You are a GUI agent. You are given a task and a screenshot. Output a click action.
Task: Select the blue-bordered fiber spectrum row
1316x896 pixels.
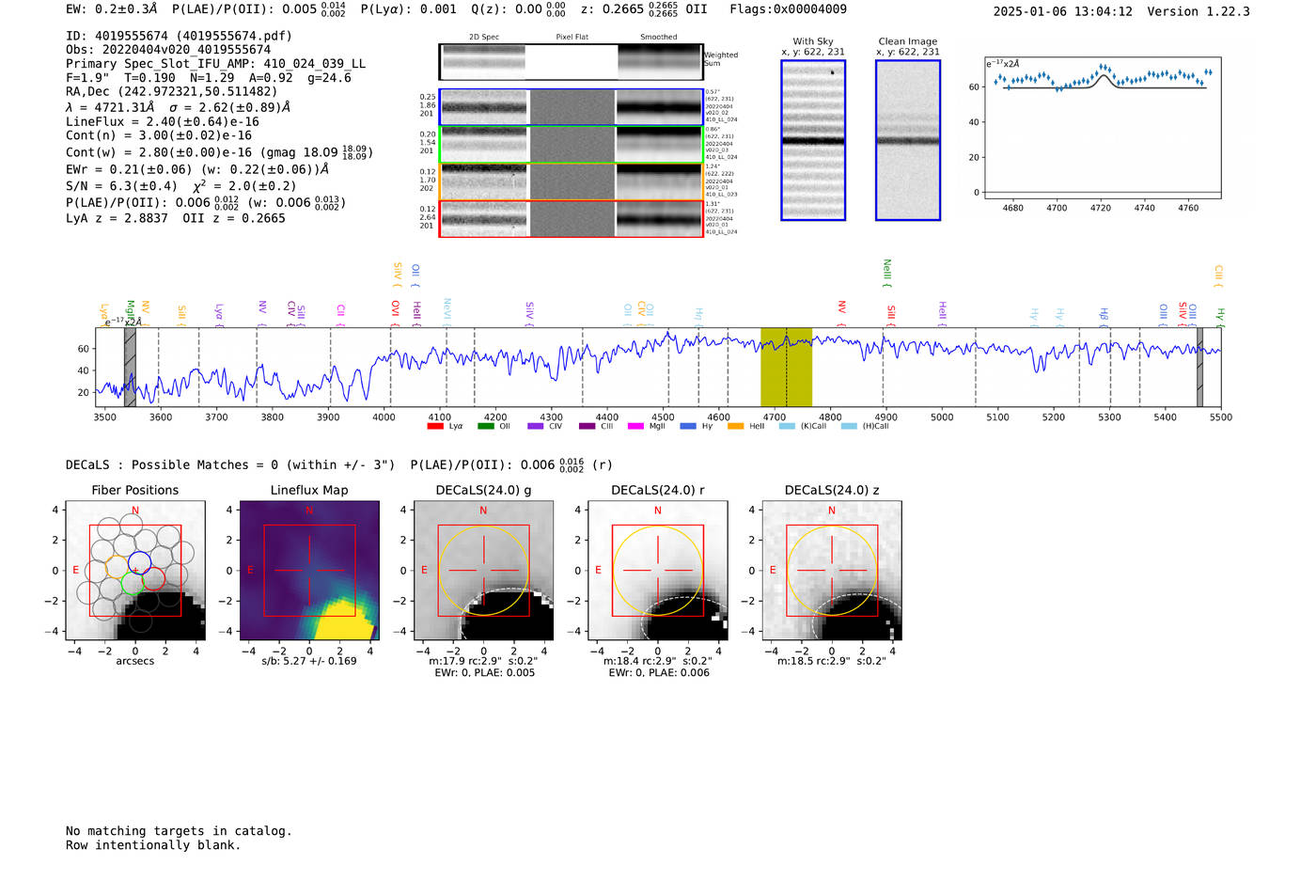[571, 107]
